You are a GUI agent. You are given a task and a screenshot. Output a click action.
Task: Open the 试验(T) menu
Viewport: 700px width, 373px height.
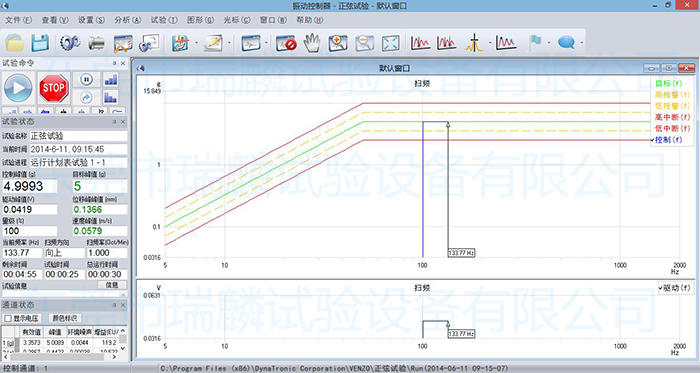pos(164,20)
